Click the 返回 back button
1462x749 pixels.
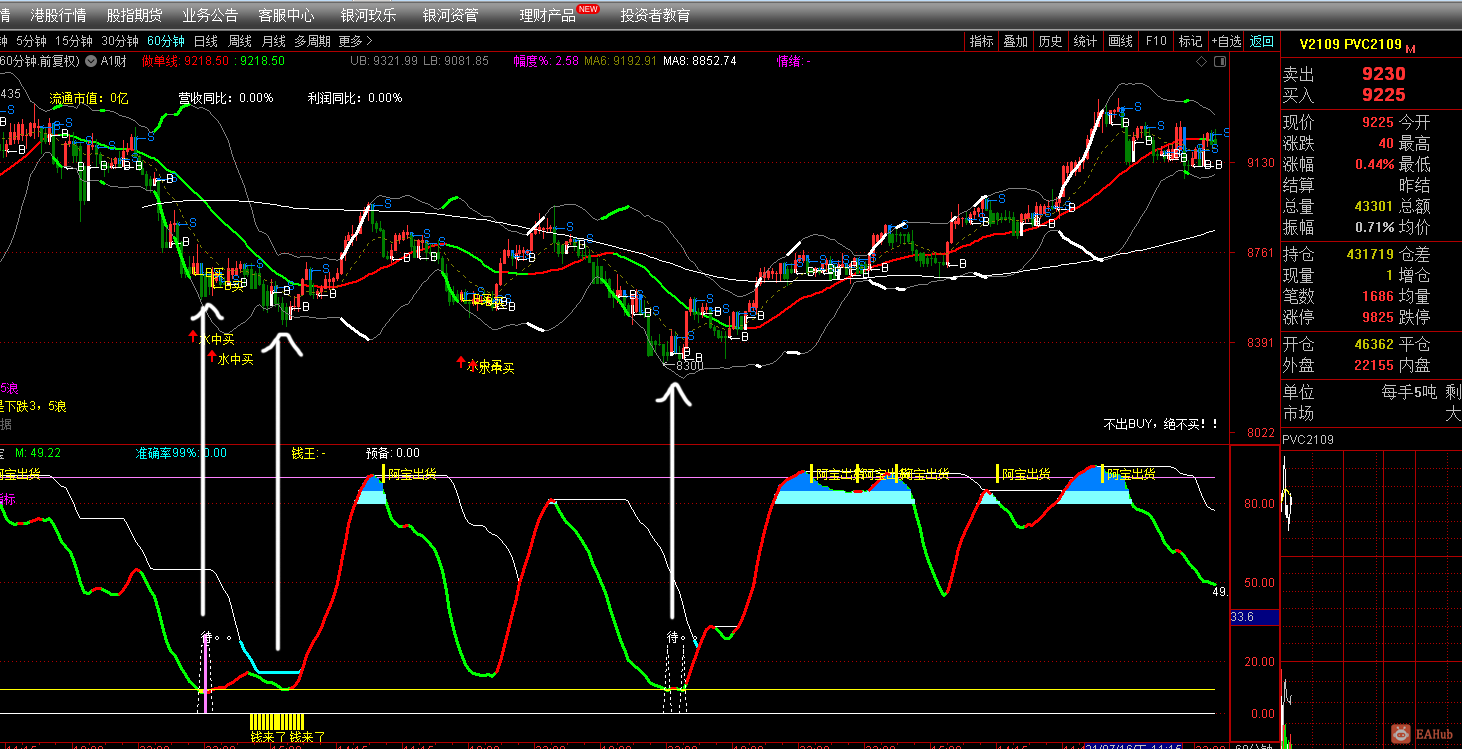tap(1262, 41)
